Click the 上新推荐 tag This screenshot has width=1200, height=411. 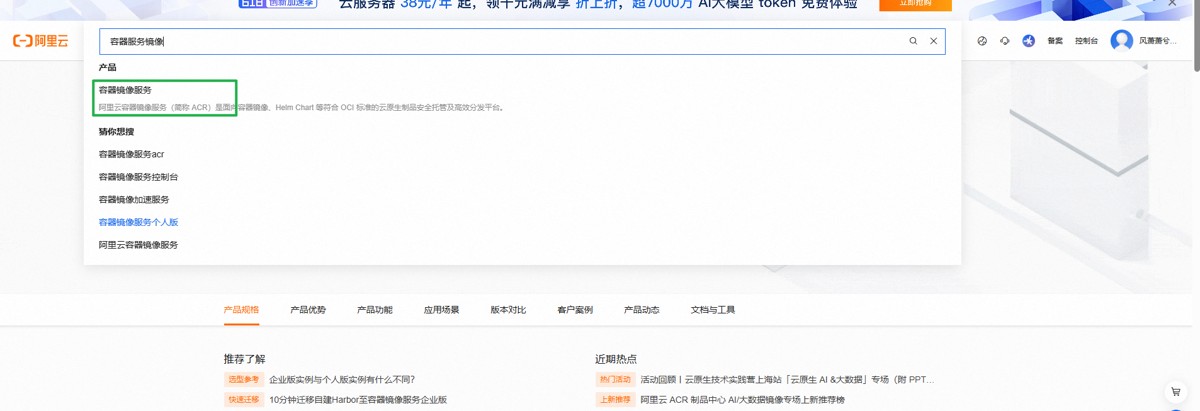coord(615,400)
